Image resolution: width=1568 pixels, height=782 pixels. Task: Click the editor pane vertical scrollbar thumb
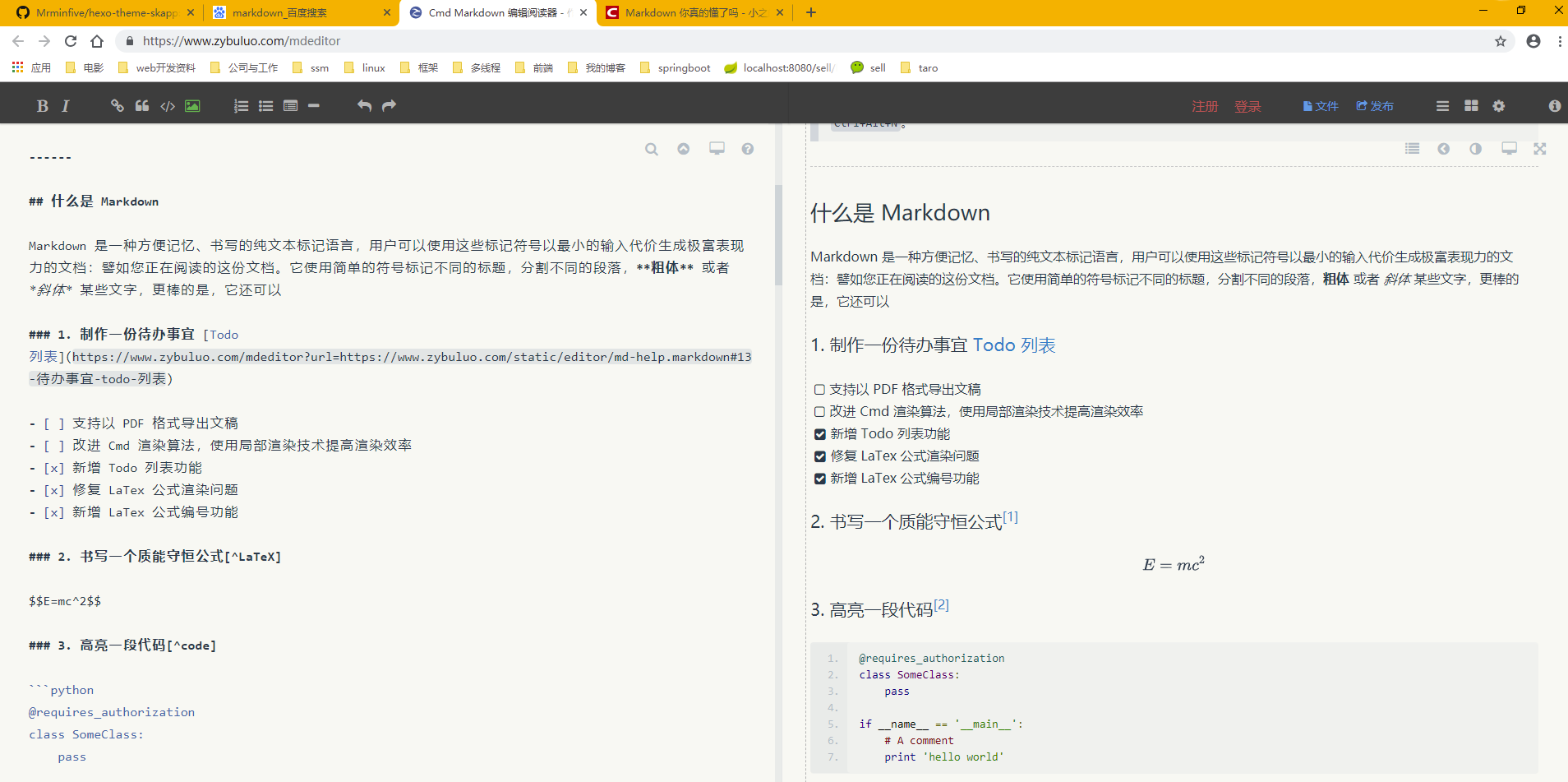778,234
